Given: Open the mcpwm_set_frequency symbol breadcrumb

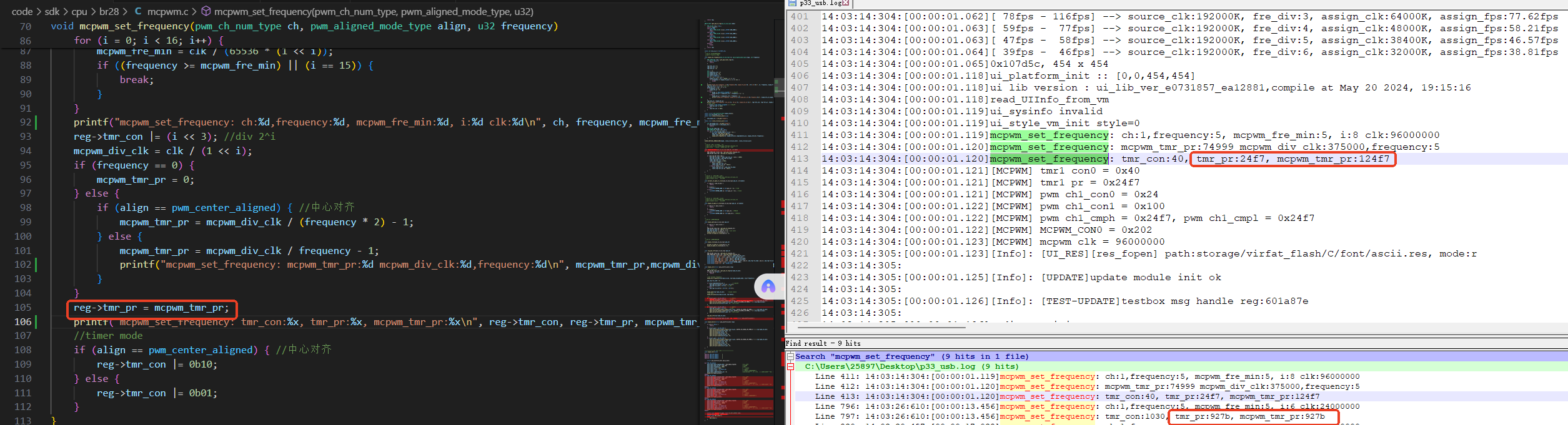Looking at the screenshot, I should [x=374, y=11].
